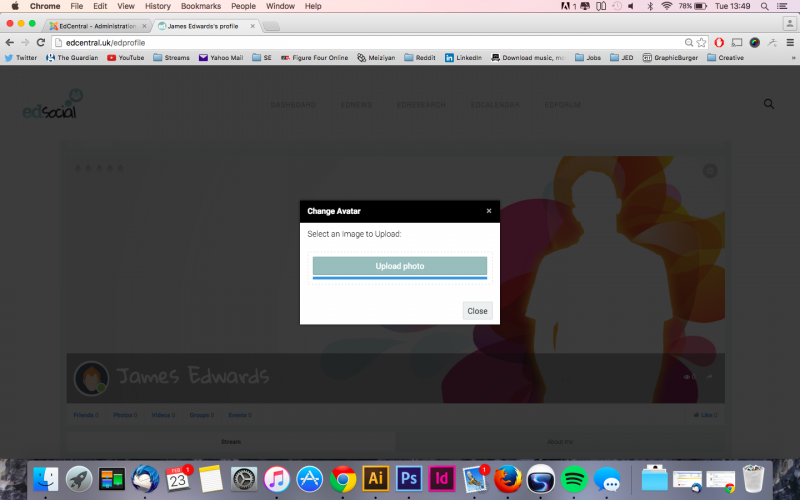Open the Chrome hamburger menu
Screen dimensions: 800x500
789,43
